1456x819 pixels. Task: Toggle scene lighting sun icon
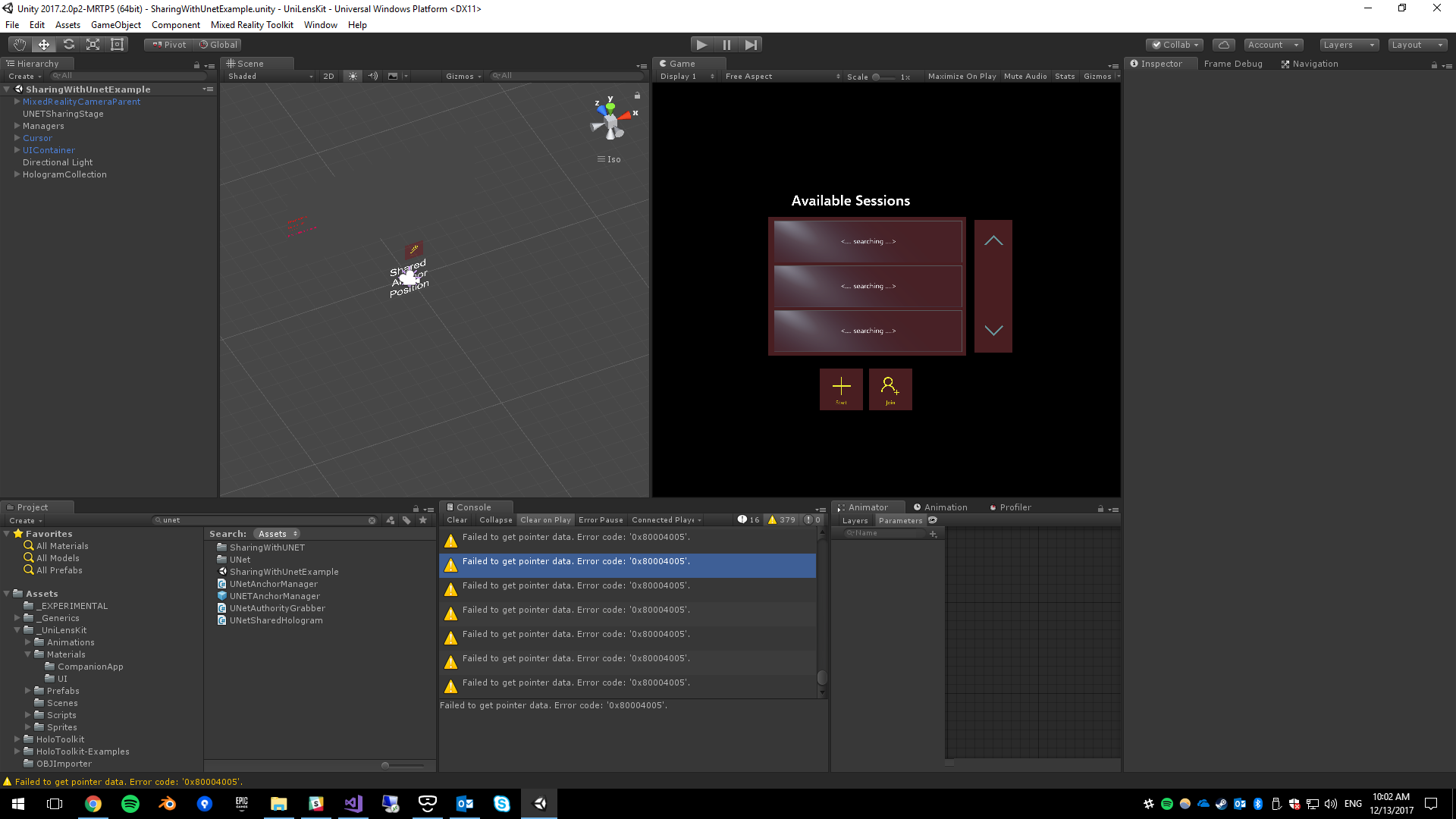click(353, 76)
